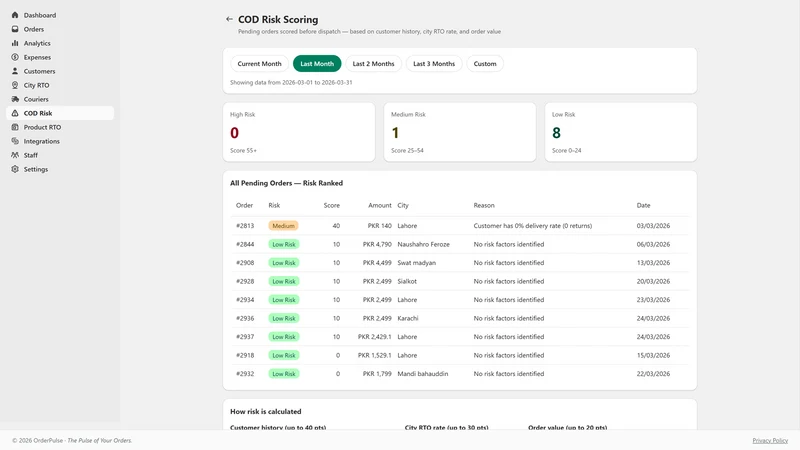Click order number #2936
The width and height of the screenshot is (800, 450).
(245, 318)
